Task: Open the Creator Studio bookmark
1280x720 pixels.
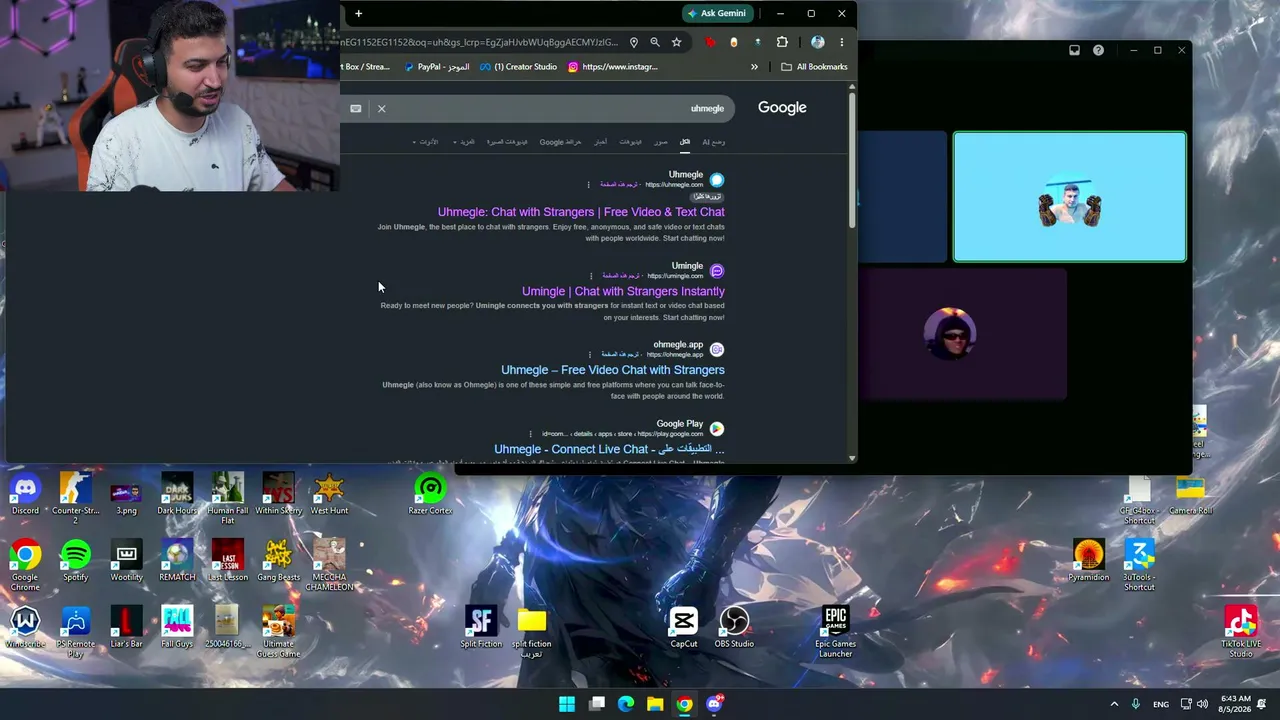Action: pyautogui.click(x=518, y=67)
